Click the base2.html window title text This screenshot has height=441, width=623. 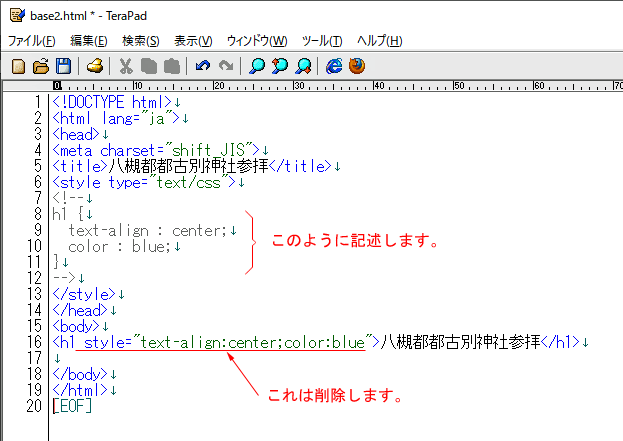[x=88, y=16]
